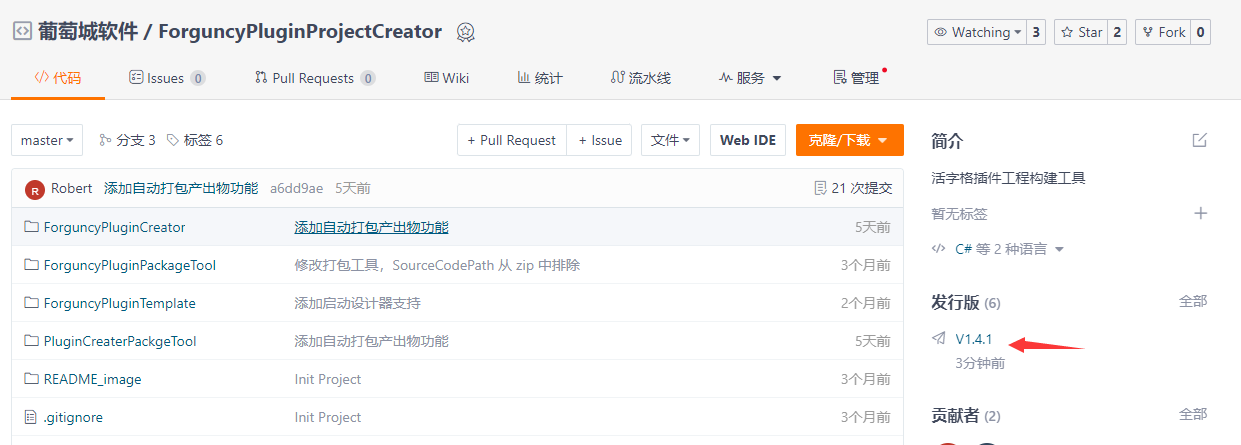Open the Robert author link
This screenshot has width=1241, height=445.
click(x=72, y=188)
